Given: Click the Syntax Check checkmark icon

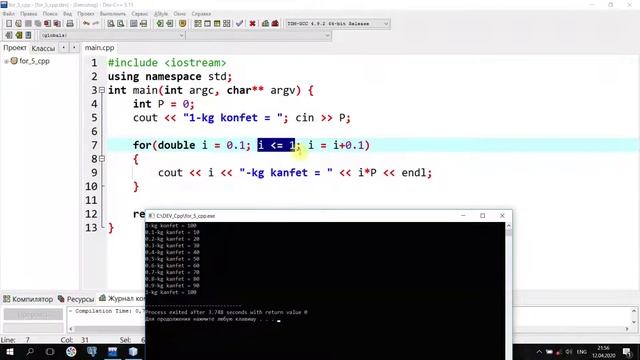Looking at the screenshot, I should 240,24.
